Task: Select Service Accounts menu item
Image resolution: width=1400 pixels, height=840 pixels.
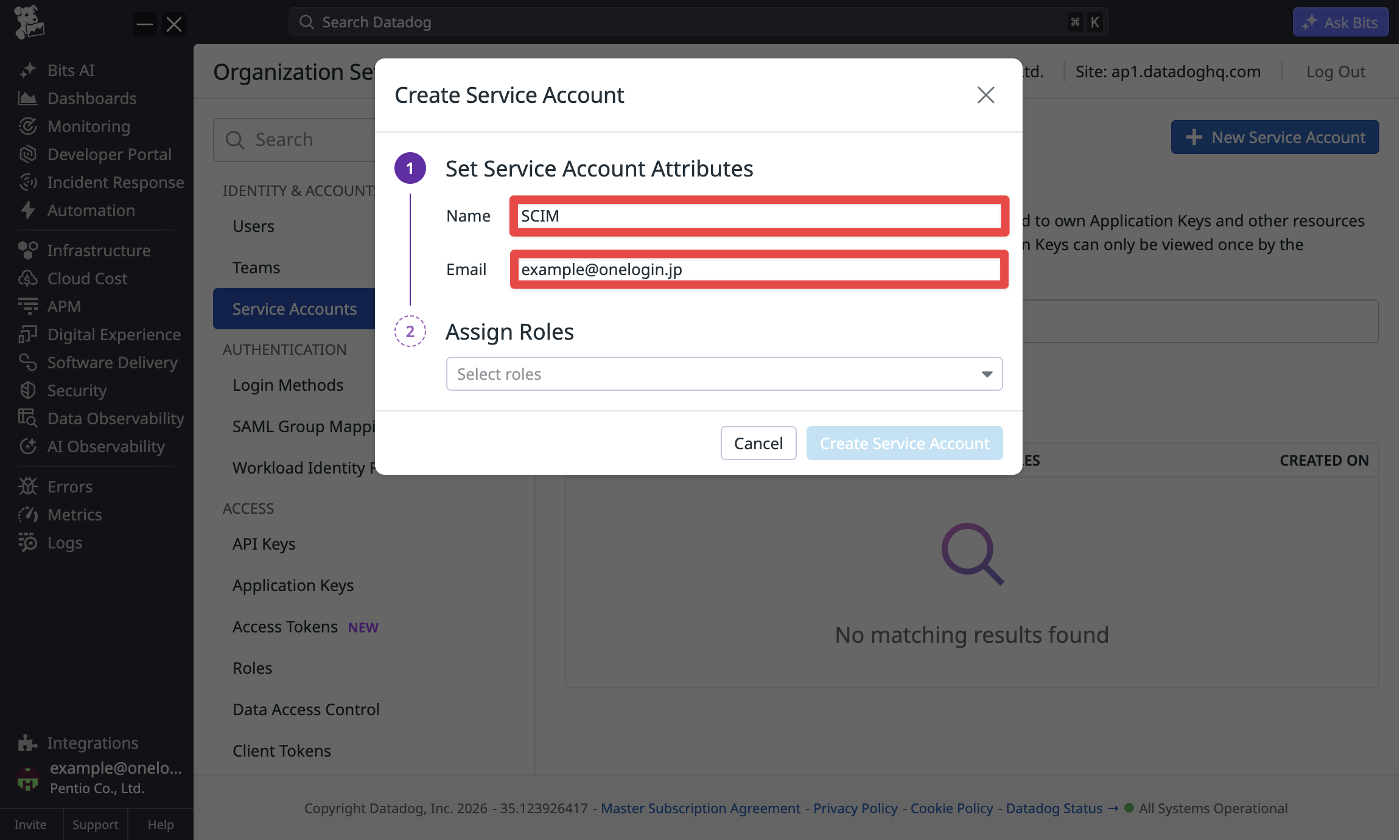Action: pyautogui.click(x=294, y=309)
